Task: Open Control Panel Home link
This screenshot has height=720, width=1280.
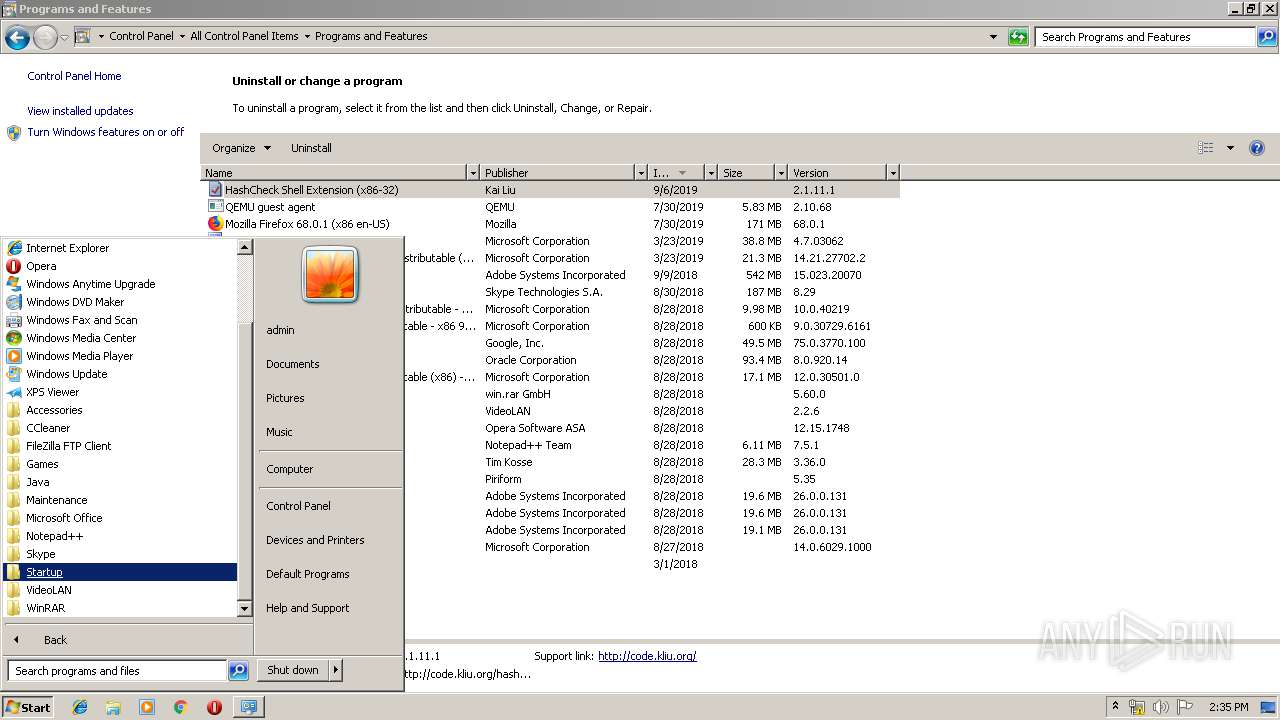Action: pyautogui.click(x=74, y=76)
